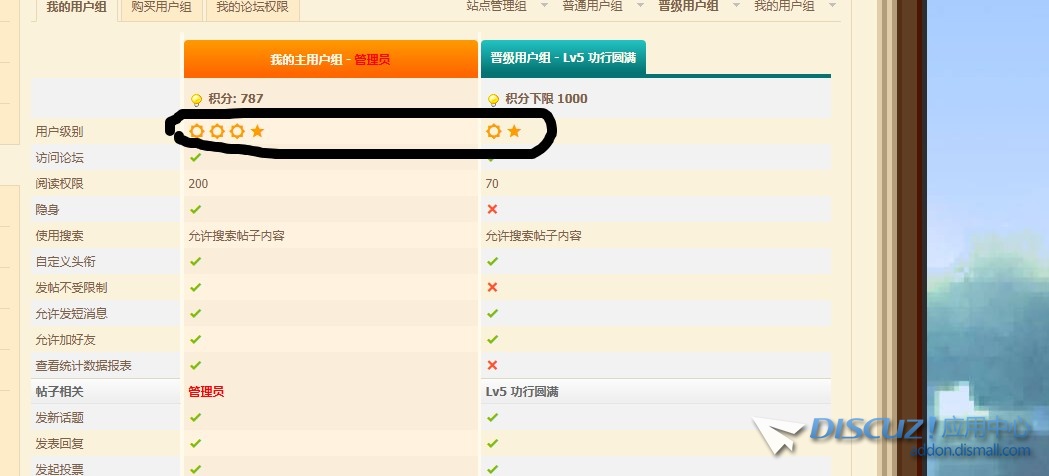Click the Discuz! 应用中心 watermark logo
The height and width of the screenshot is (476, 1049).
pyautogui.click(x=900, y=432)
